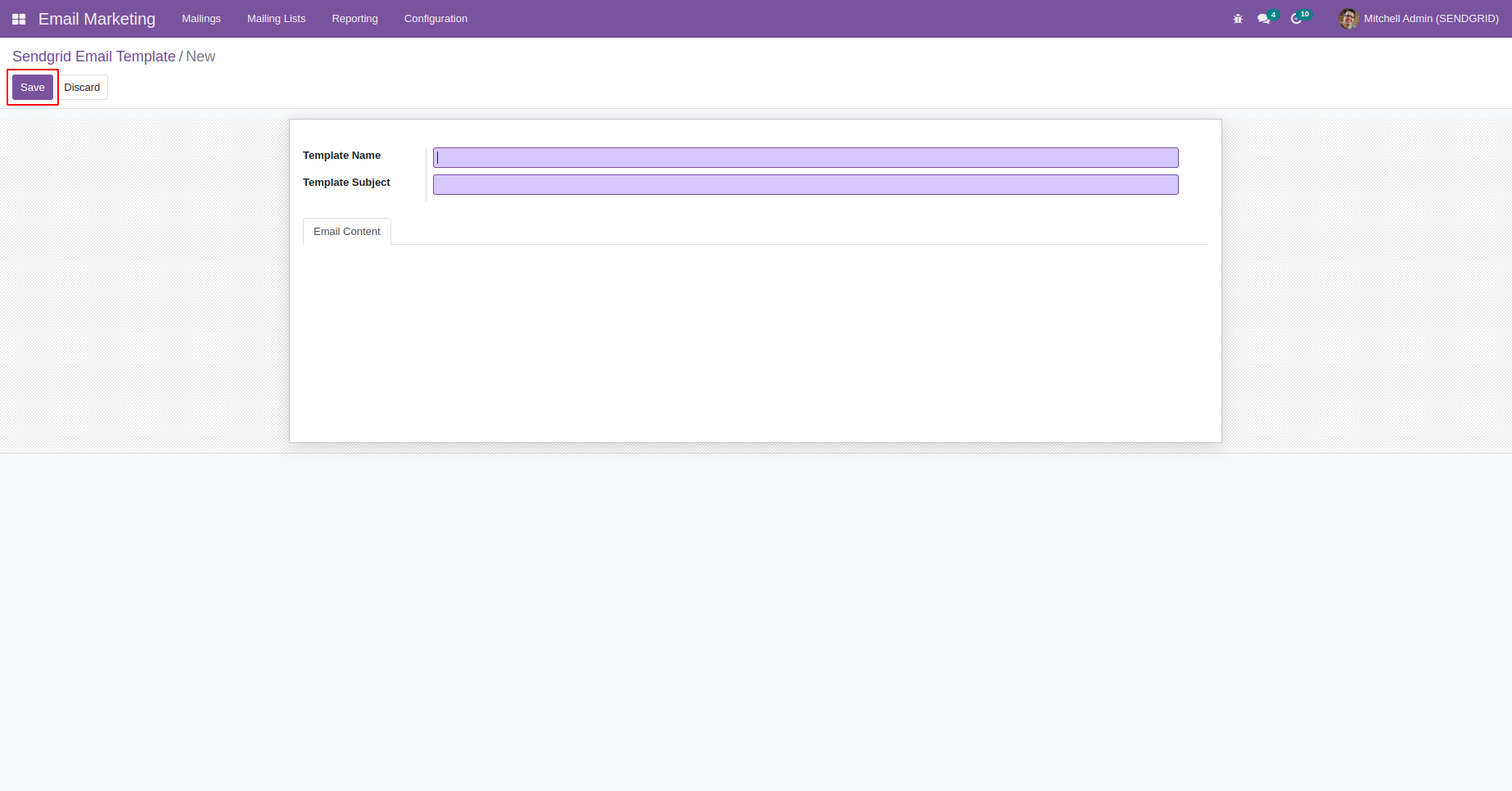Go back to Sendgrid Email Template breadcrumb
The height and width of the screenshot is (791, 1512).
pos(94,56)
